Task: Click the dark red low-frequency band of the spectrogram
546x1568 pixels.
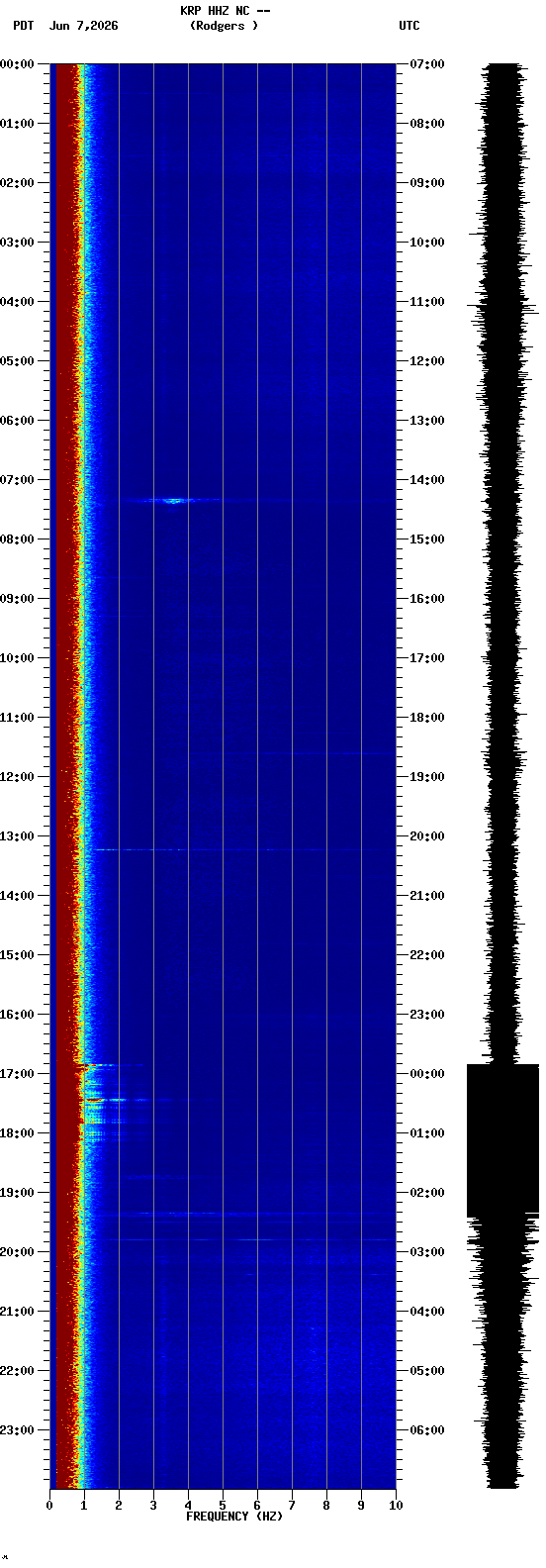Action: [x=65, y=777]
